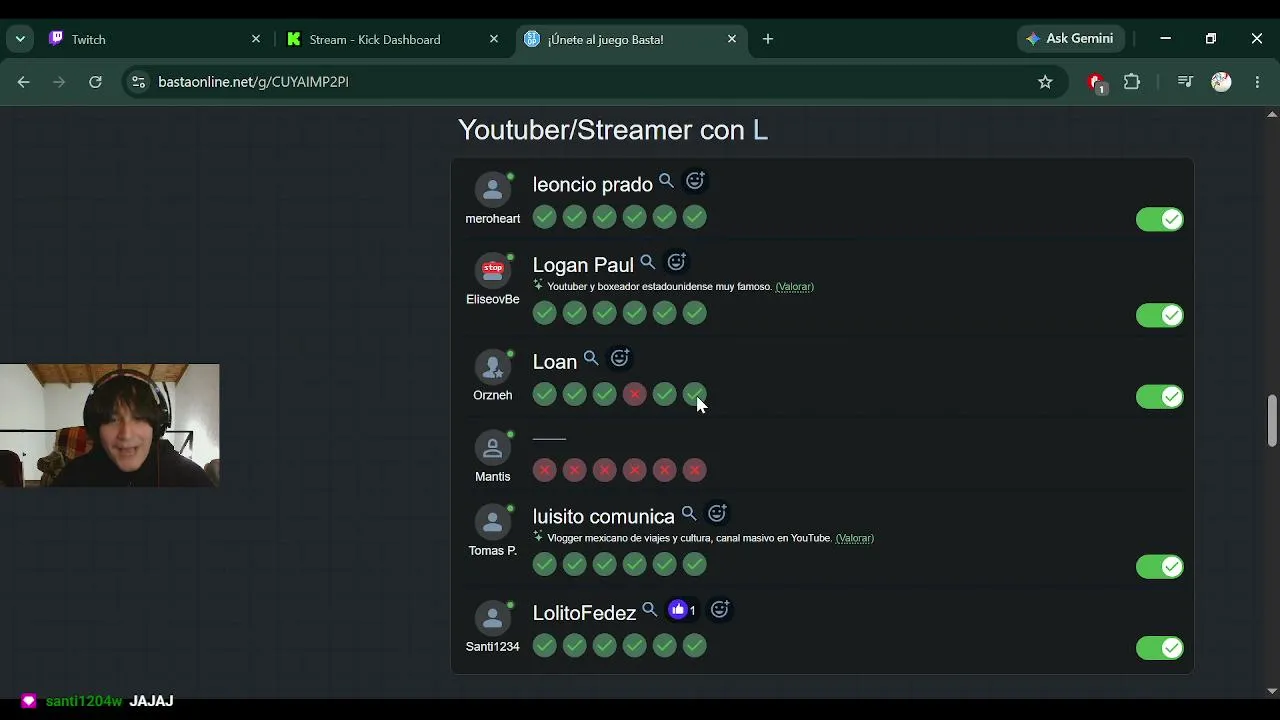
Task: Look up 'Loan' with the search icon
Action: tap(591, 358)
